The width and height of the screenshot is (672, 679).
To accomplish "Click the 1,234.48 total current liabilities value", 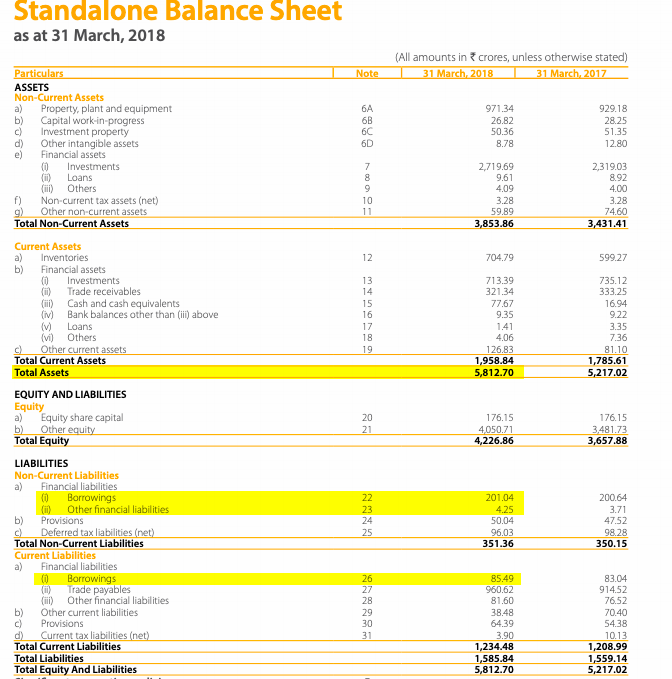I will tap(494, 647).
